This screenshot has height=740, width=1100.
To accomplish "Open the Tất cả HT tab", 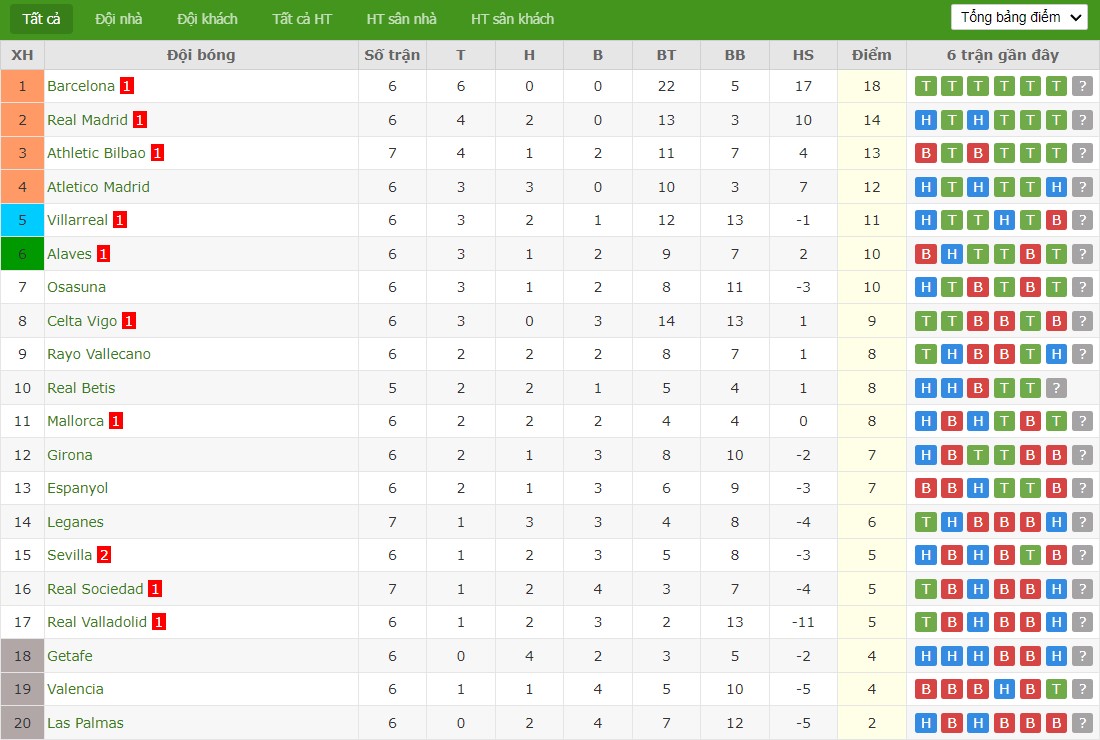I will [302, 19].
